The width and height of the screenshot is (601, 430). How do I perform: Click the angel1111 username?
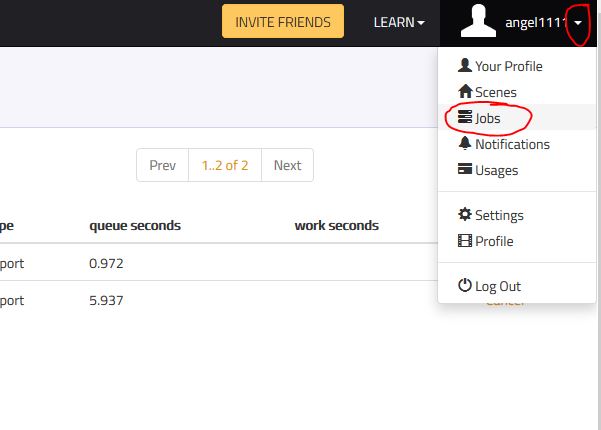536,23
